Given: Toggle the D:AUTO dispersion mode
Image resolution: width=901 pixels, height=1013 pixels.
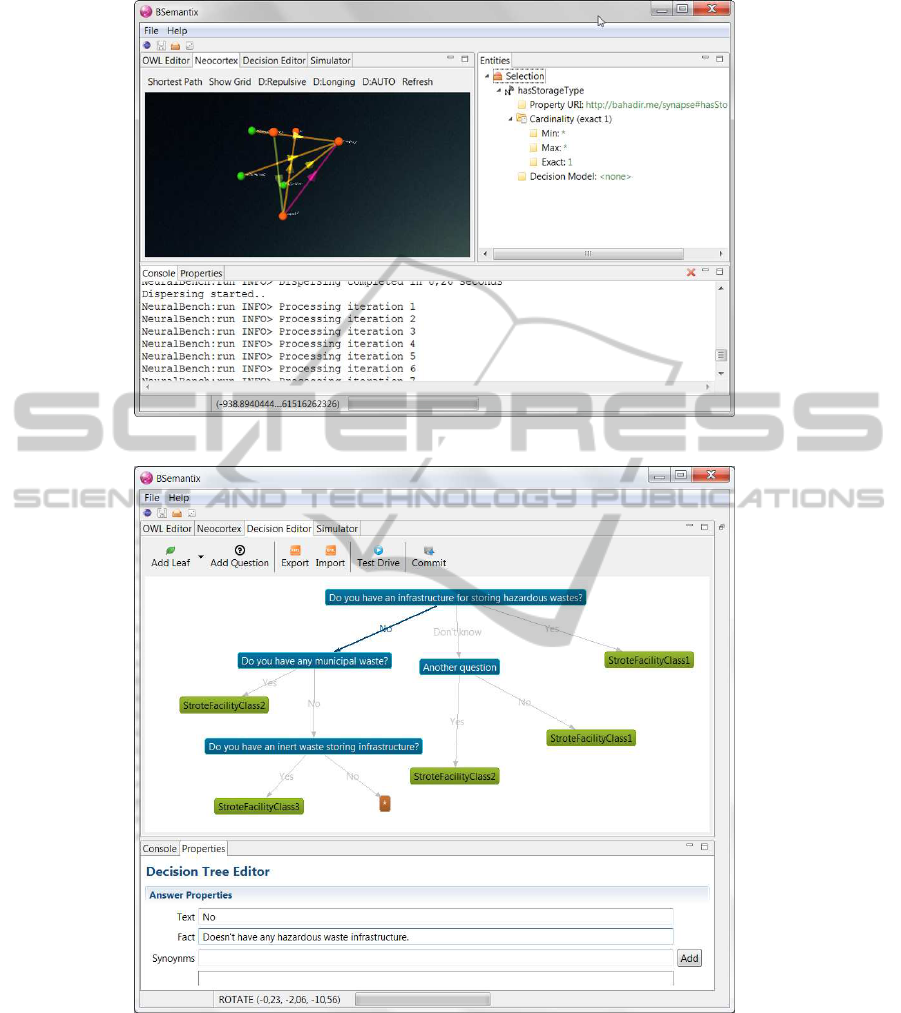Looking at the screenshot, I should 378,82.
